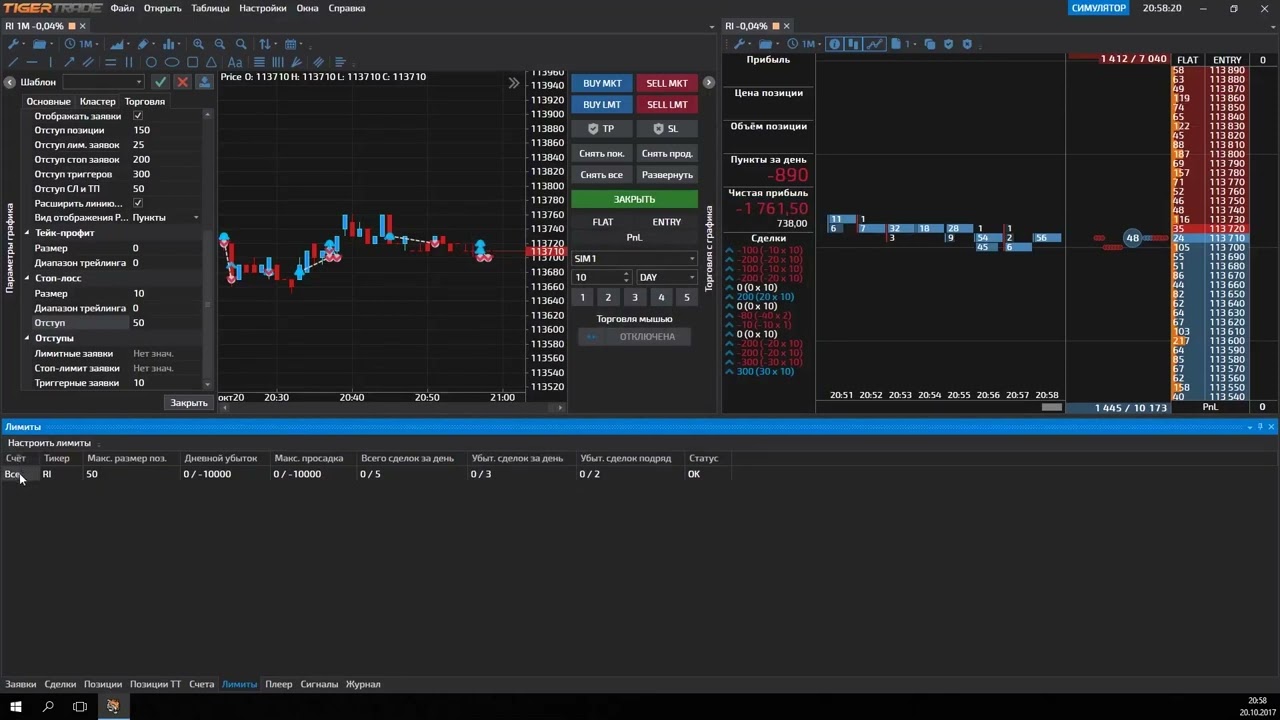Screen dimensions: 1280x720
Task: Open 'Вид отображения' Пункты dropdown
Action: (x=166, y=218)
